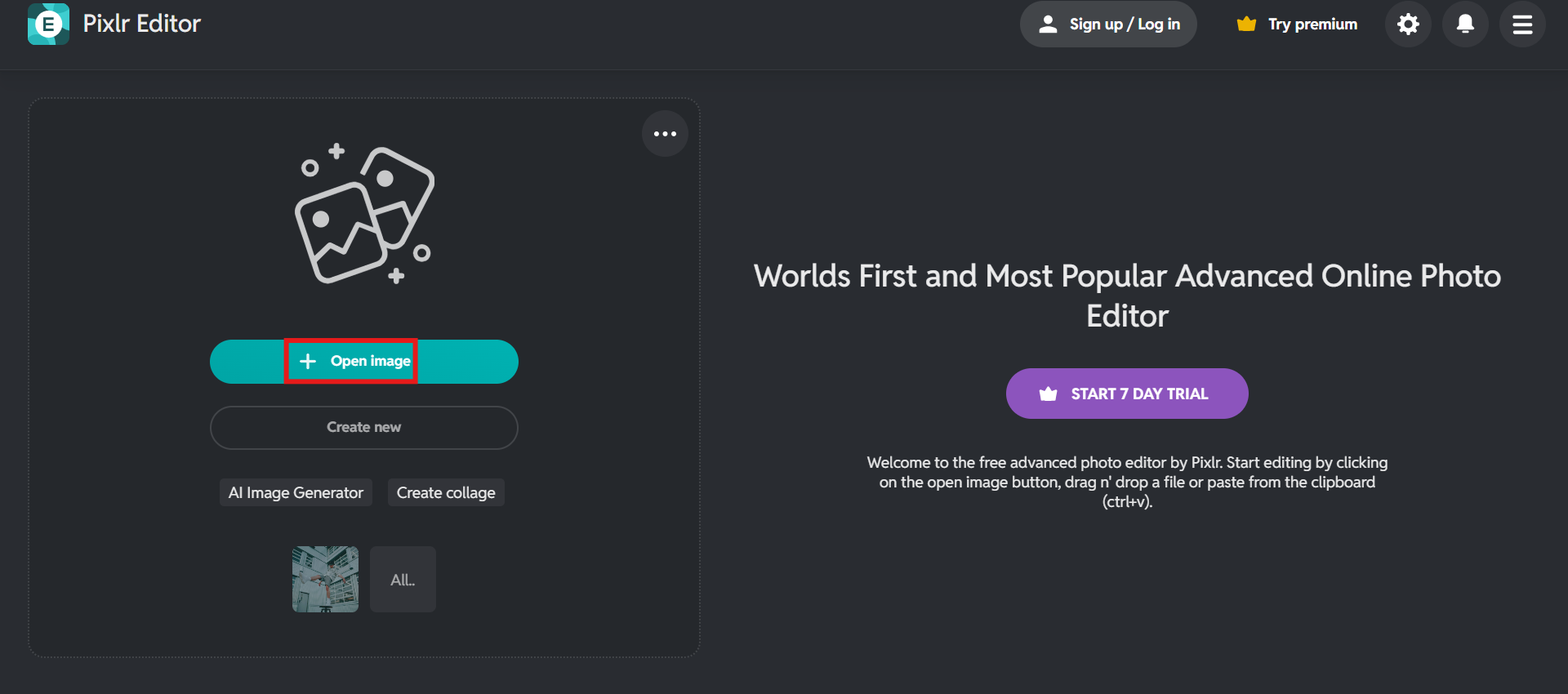Open the settings gear menu

pyautogui.click(x=1408, y=24)
